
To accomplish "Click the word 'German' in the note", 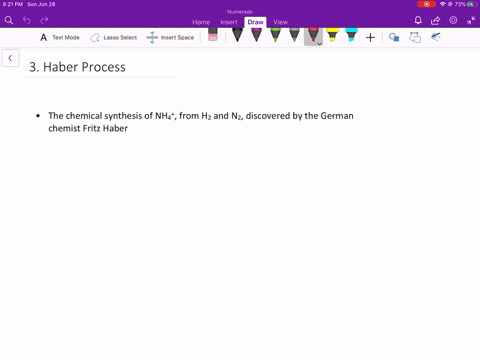I will point(337,116).
